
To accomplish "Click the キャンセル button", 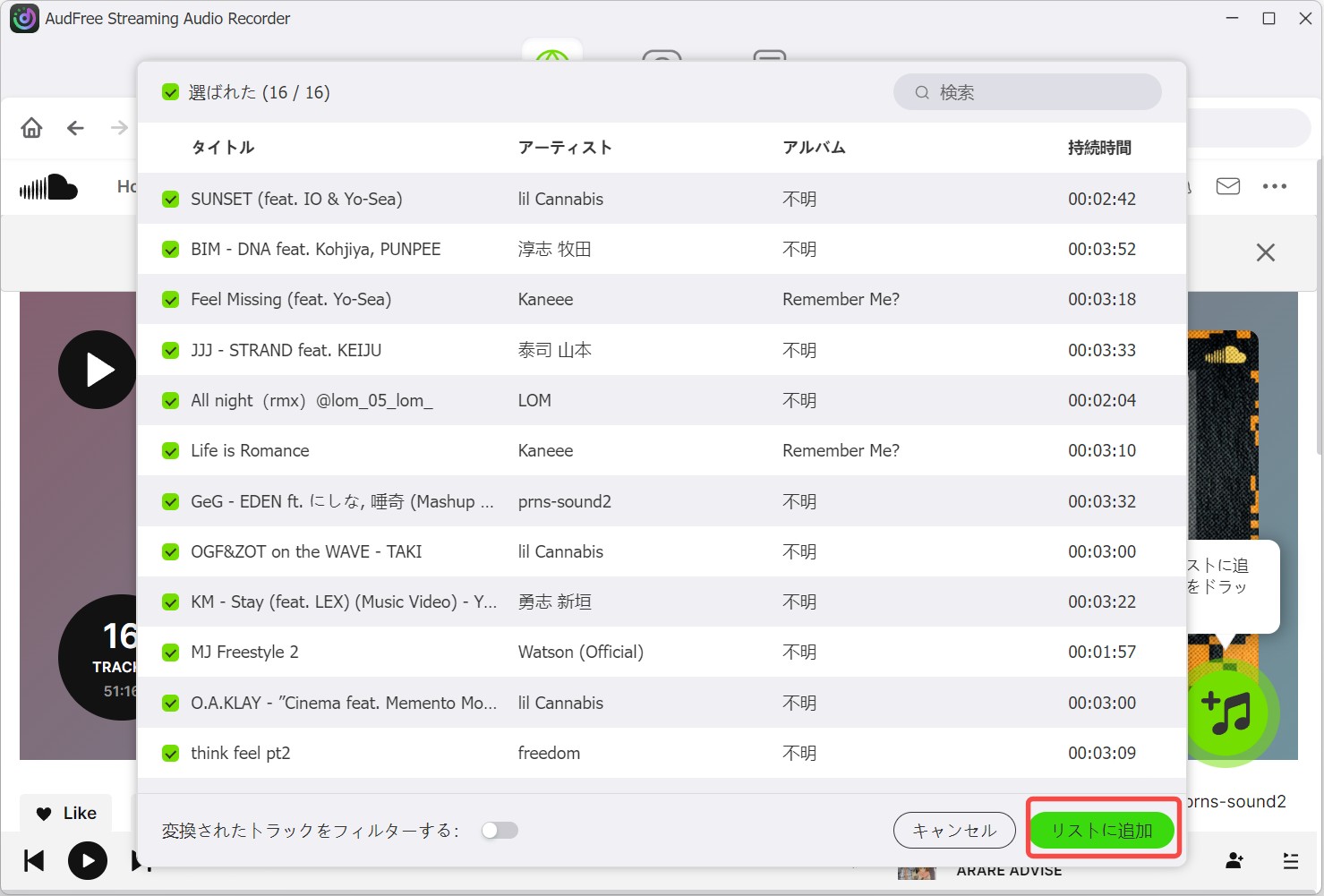I will pyautogui.click(x=954, y=831).
